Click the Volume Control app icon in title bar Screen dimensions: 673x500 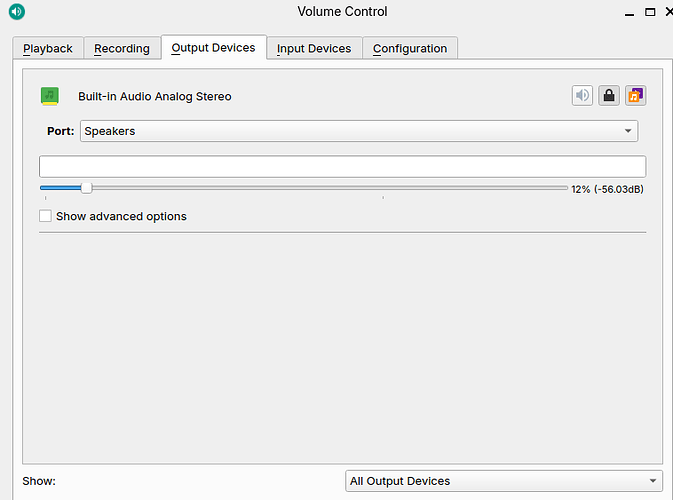pos(15,12)
